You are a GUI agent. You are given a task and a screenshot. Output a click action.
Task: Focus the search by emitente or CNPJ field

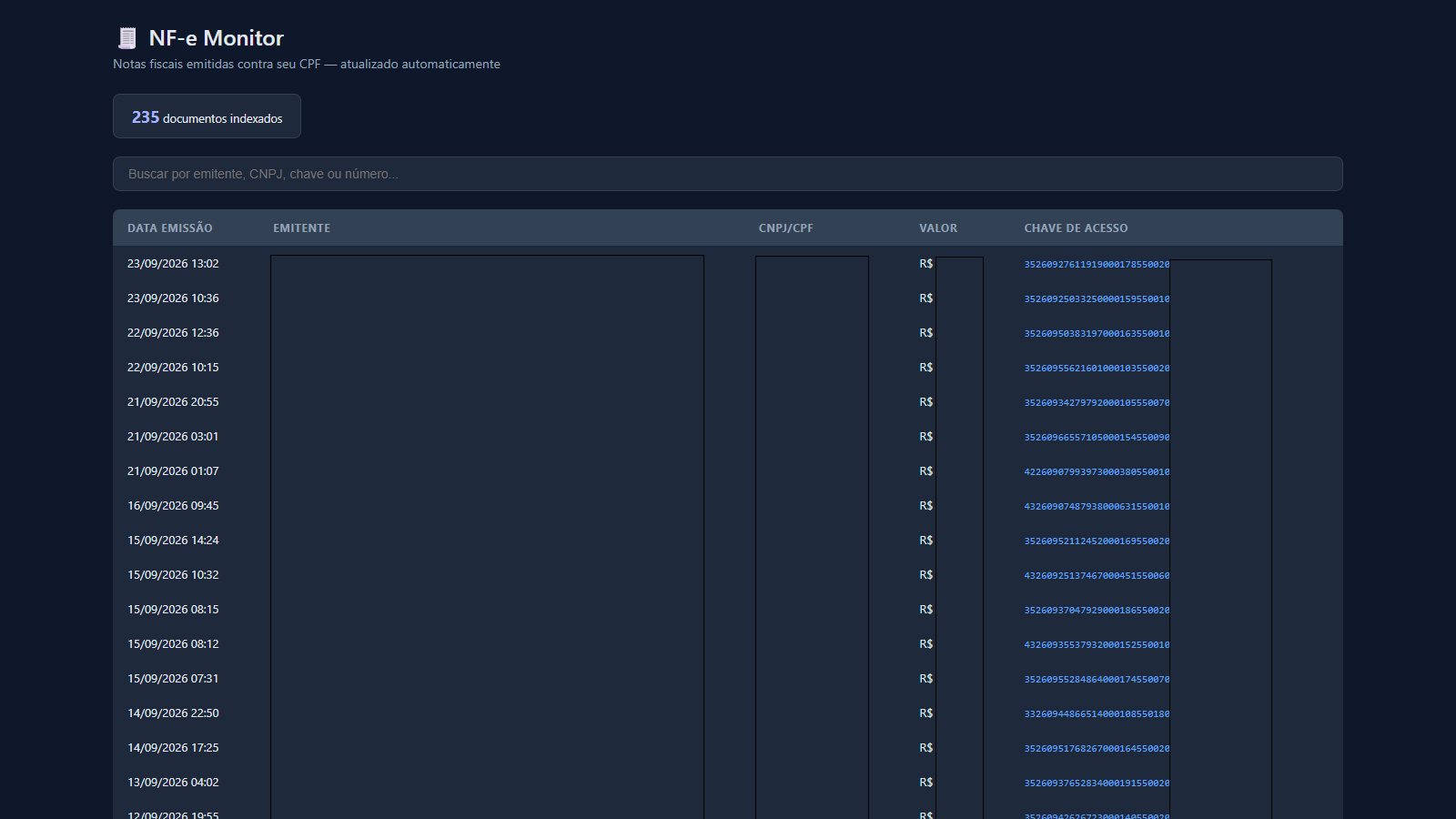(728, 174)
